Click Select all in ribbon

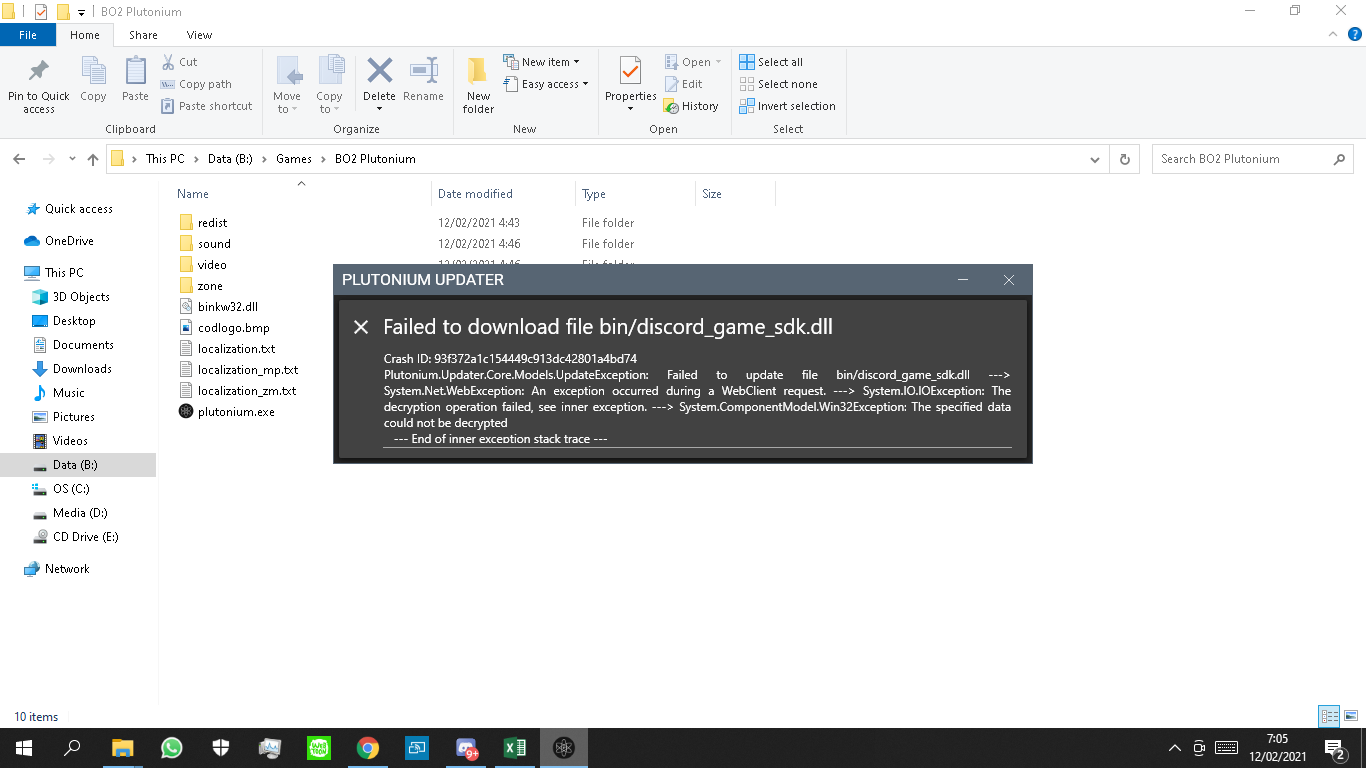pyautogui.click(x=771, y=62)
